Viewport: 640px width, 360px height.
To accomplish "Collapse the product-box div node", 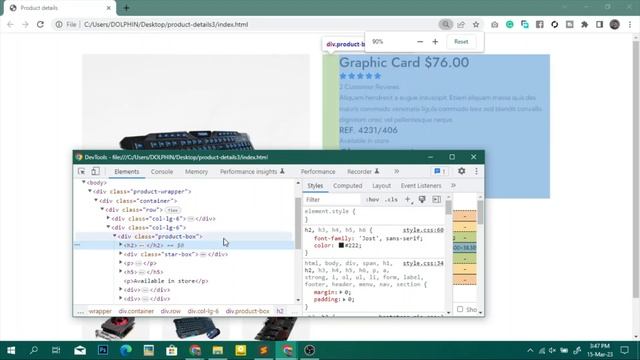I will tap(114, 236).
